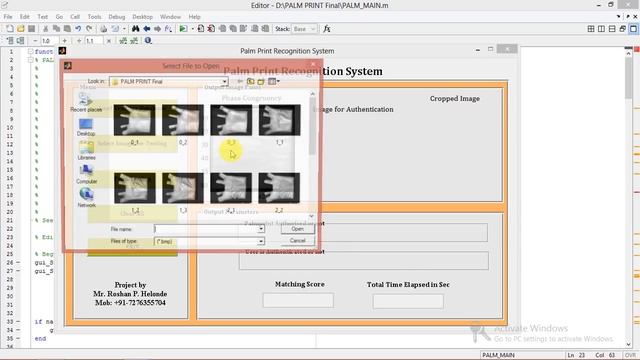640x360 pixels.
Task: Go to Computer location in file dialog
Action: (86, 174)
